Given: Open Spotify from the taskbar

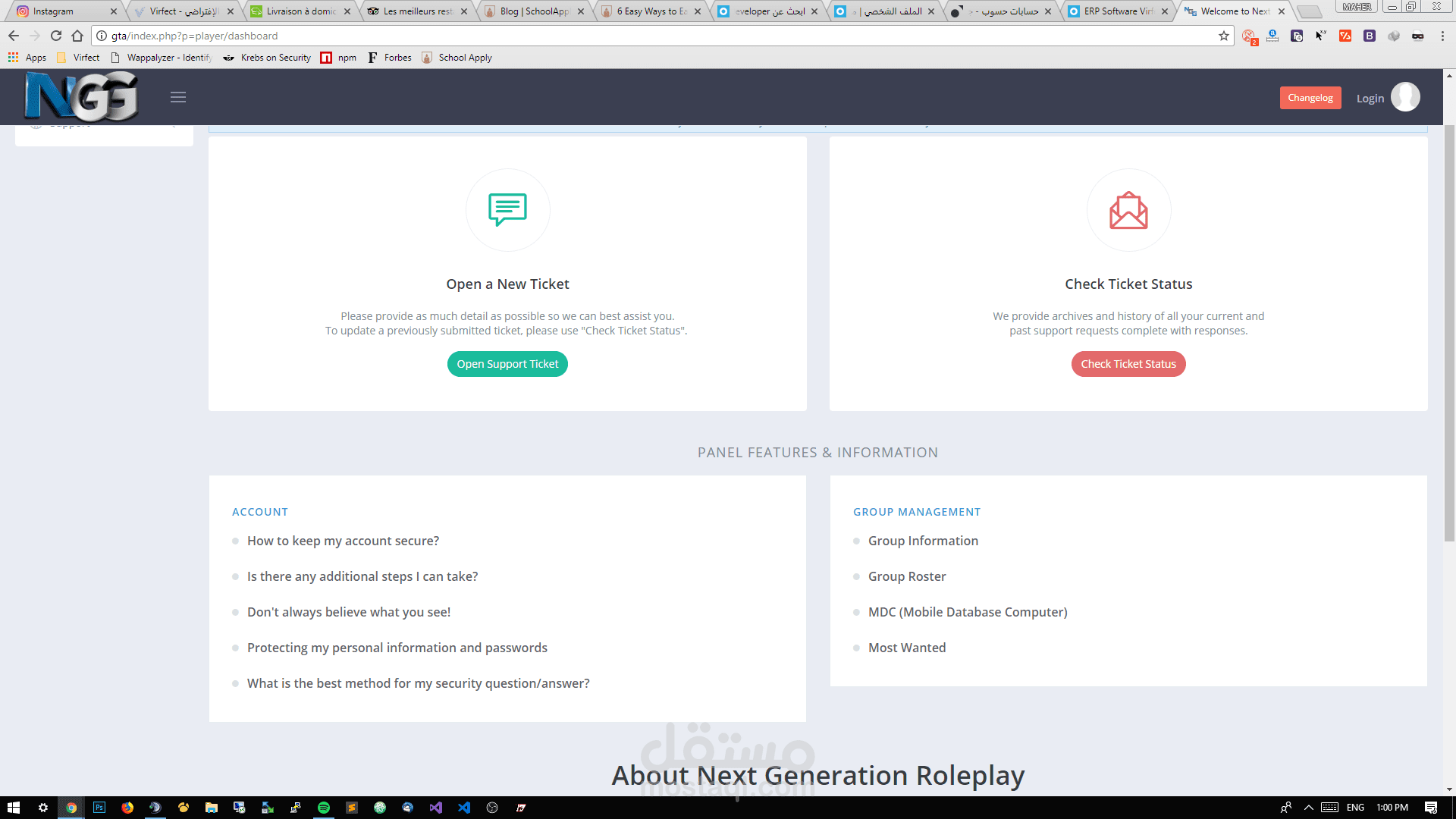Looking at the screenshot, I should (x=324, y=808).
